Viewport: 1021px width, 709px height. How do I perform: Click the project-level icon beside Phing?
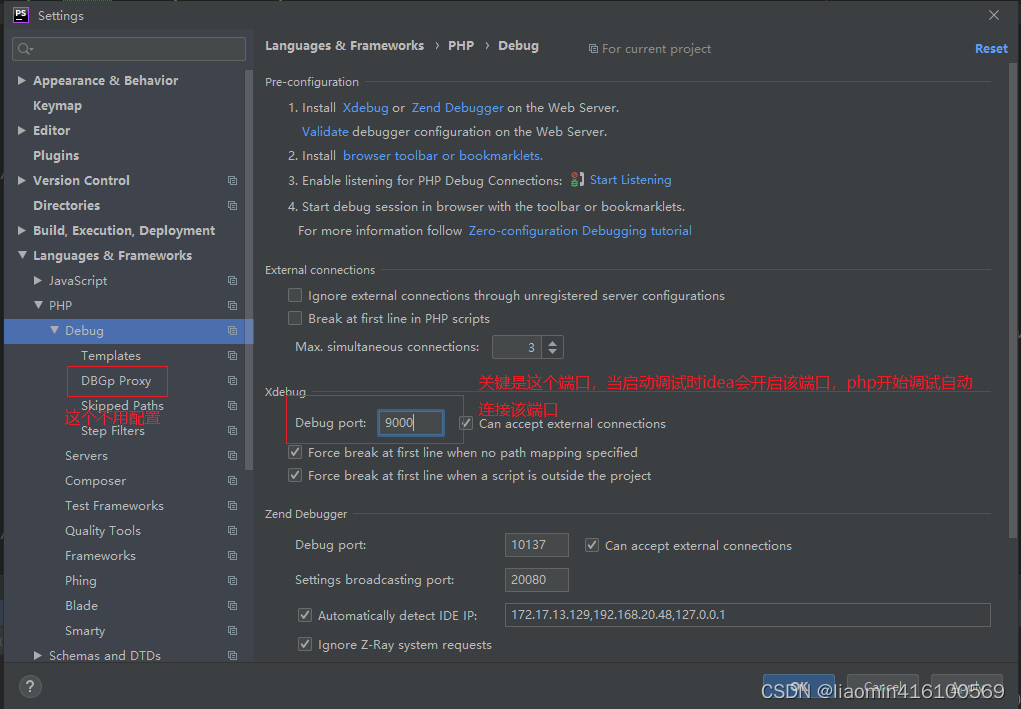[232, 580]
